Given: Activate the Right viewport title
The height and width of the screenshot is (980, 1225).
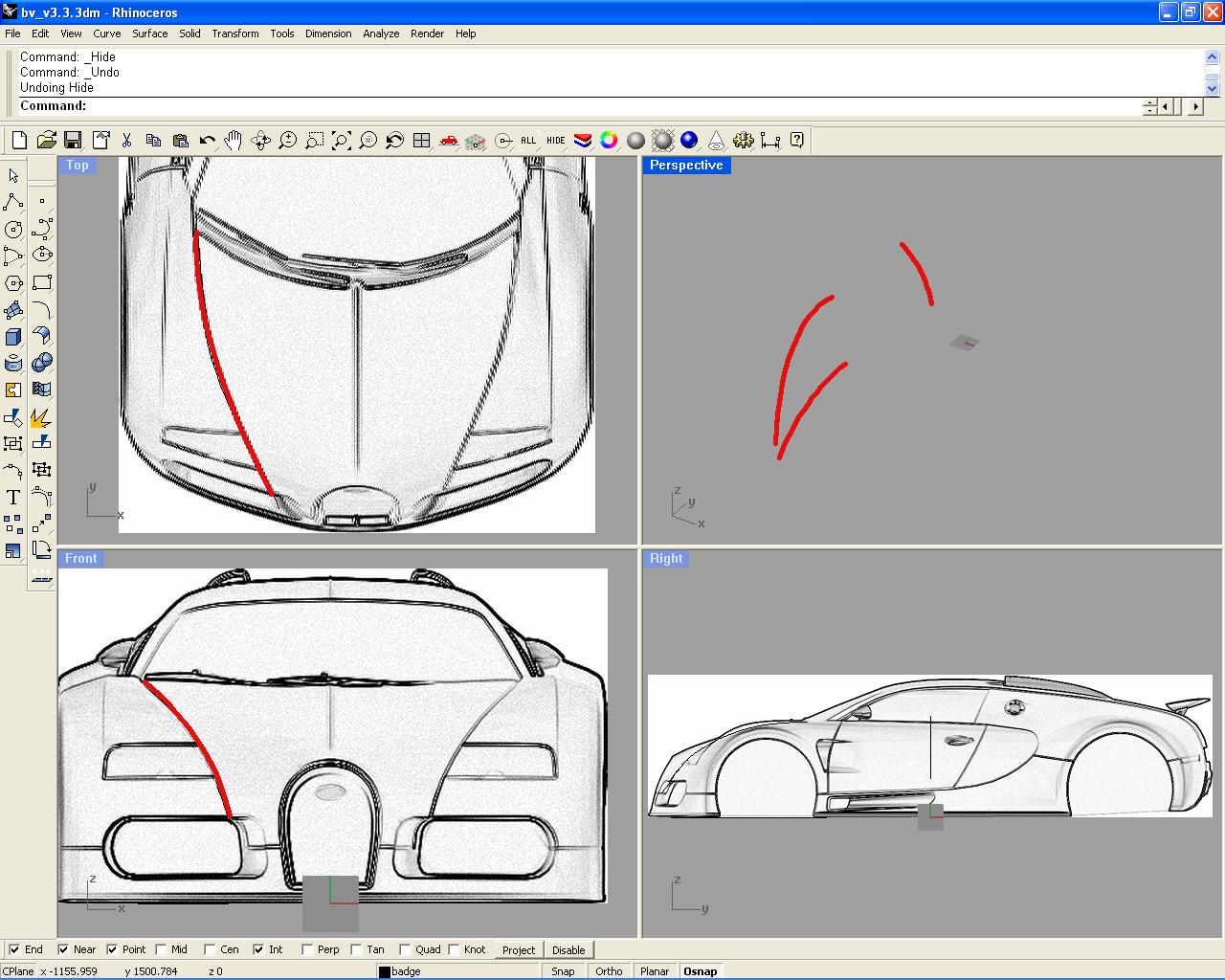Looking at the screenshot, I should [666, 559].
